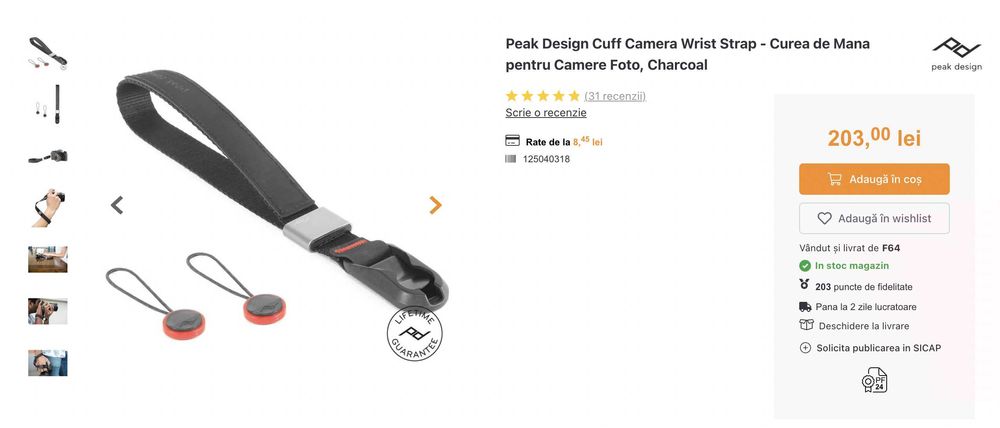Image resolution: width=1000 pixels, height=428 pixels.
Task: Click Scrie o recenzie link
Action: (546, 112)
